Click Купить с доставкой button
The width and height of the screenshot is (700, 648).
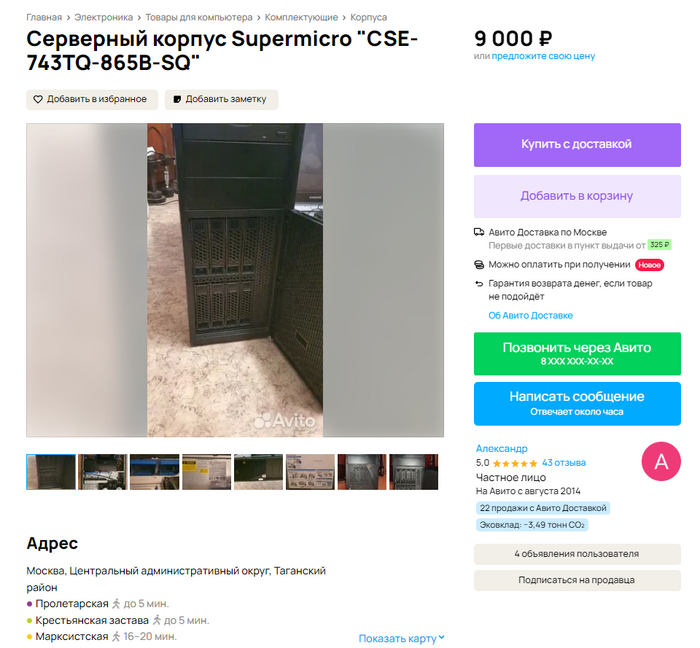[x=577, y=145]
